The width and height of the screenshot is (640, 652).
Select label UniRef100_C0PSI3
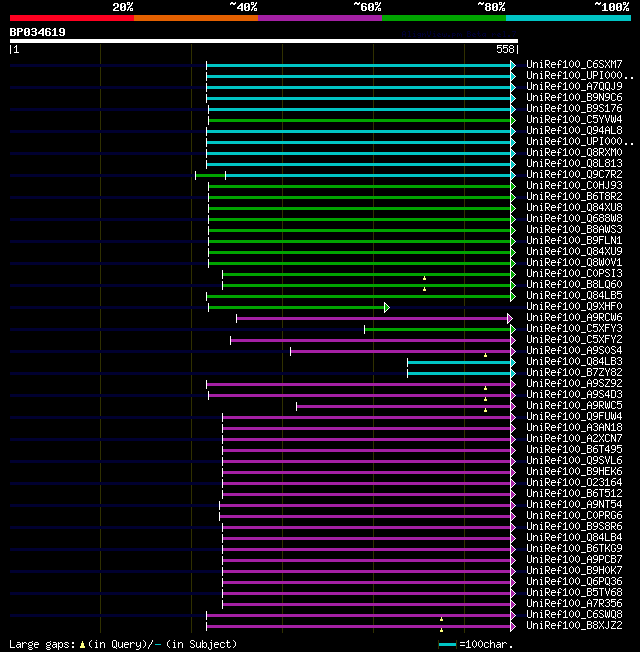[x=574, y=274]
